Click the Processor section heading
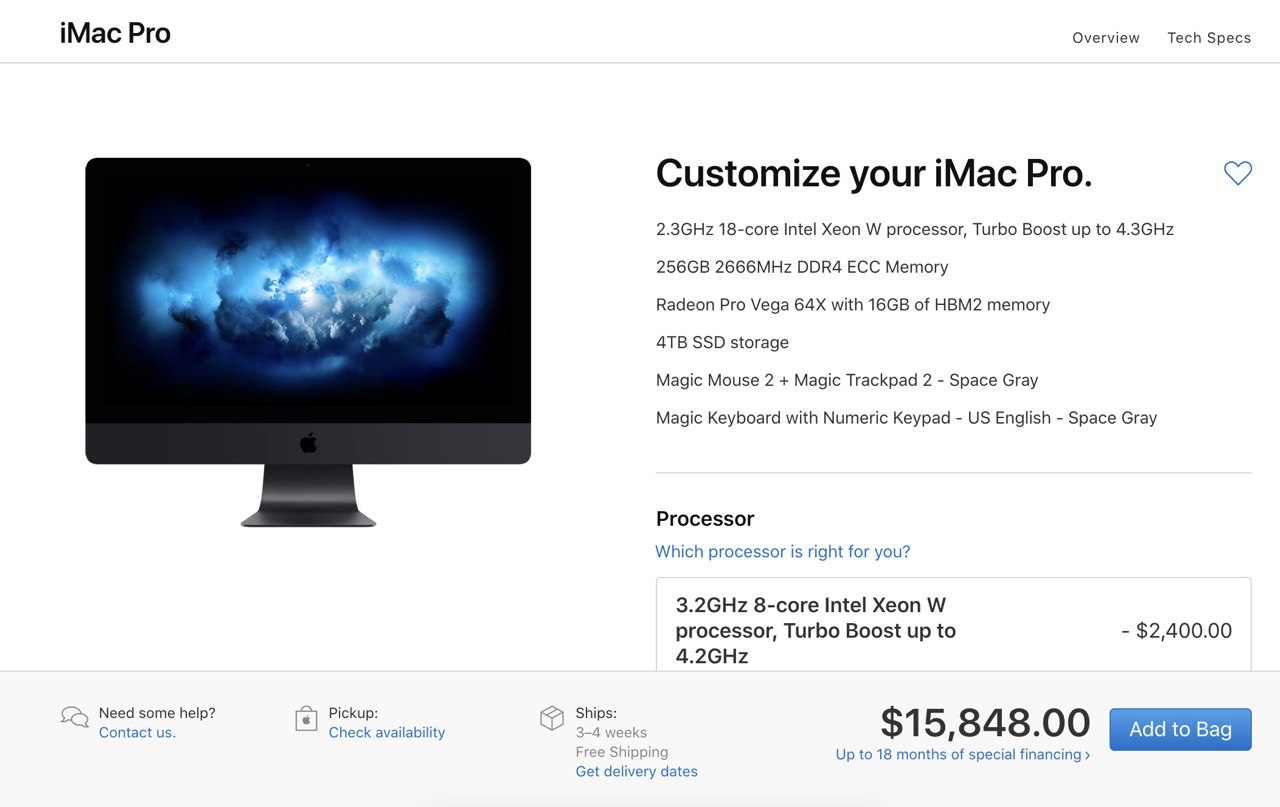Screen dimensions: 1280x807 click(x=705, y=519)
